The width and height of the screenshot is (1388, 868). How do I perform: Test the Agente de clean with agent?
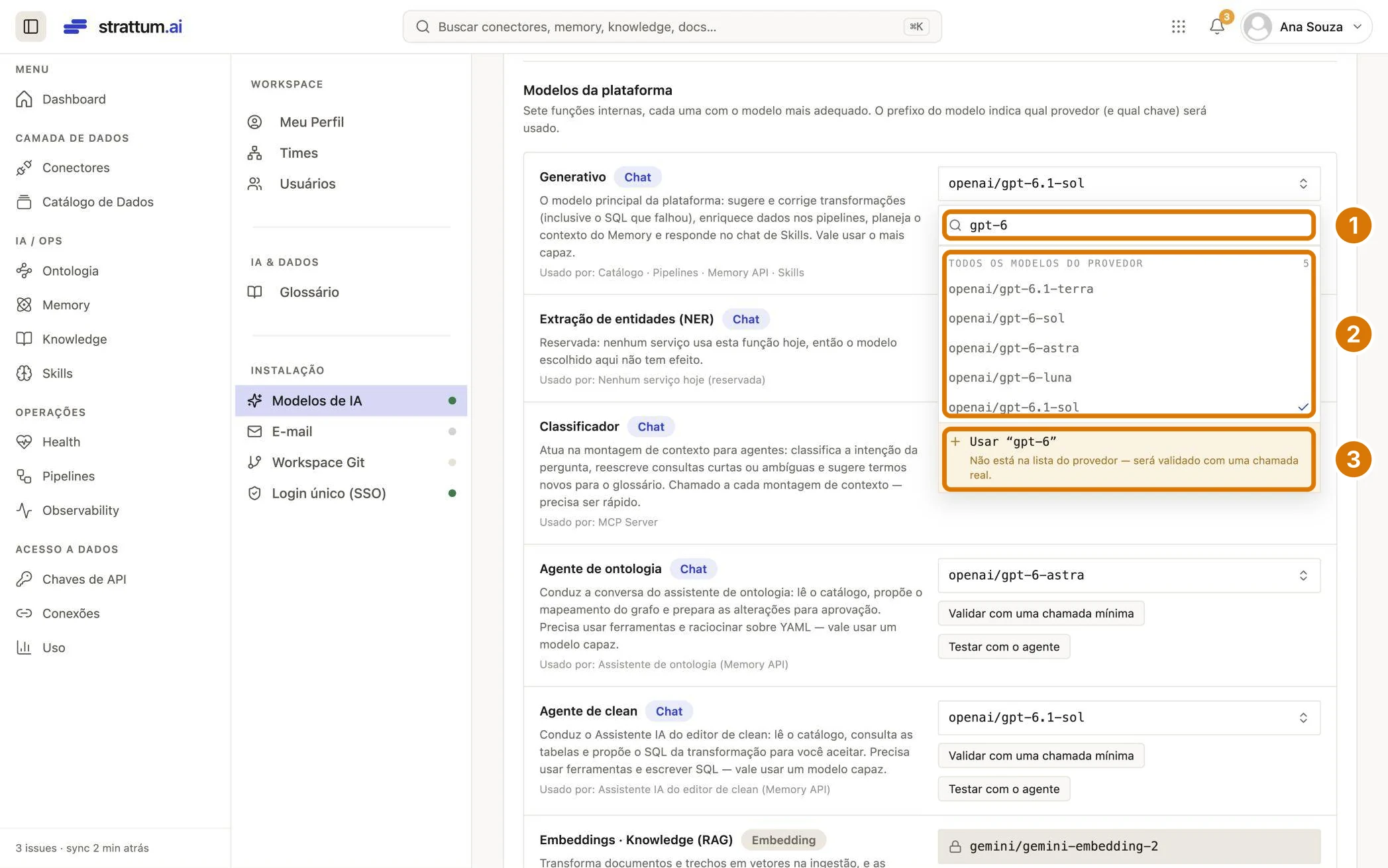tap(1004, 788)
